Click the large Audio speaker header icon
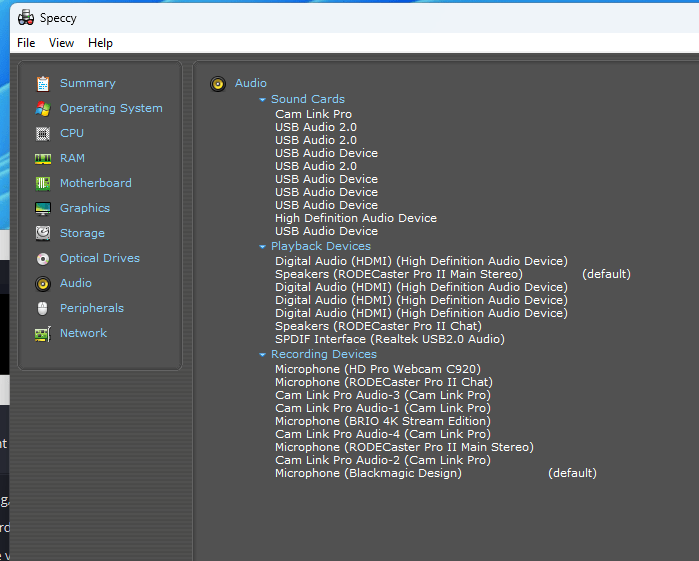Screen dimensions: 699x561 pyautogui.click(x=218, y=83)
